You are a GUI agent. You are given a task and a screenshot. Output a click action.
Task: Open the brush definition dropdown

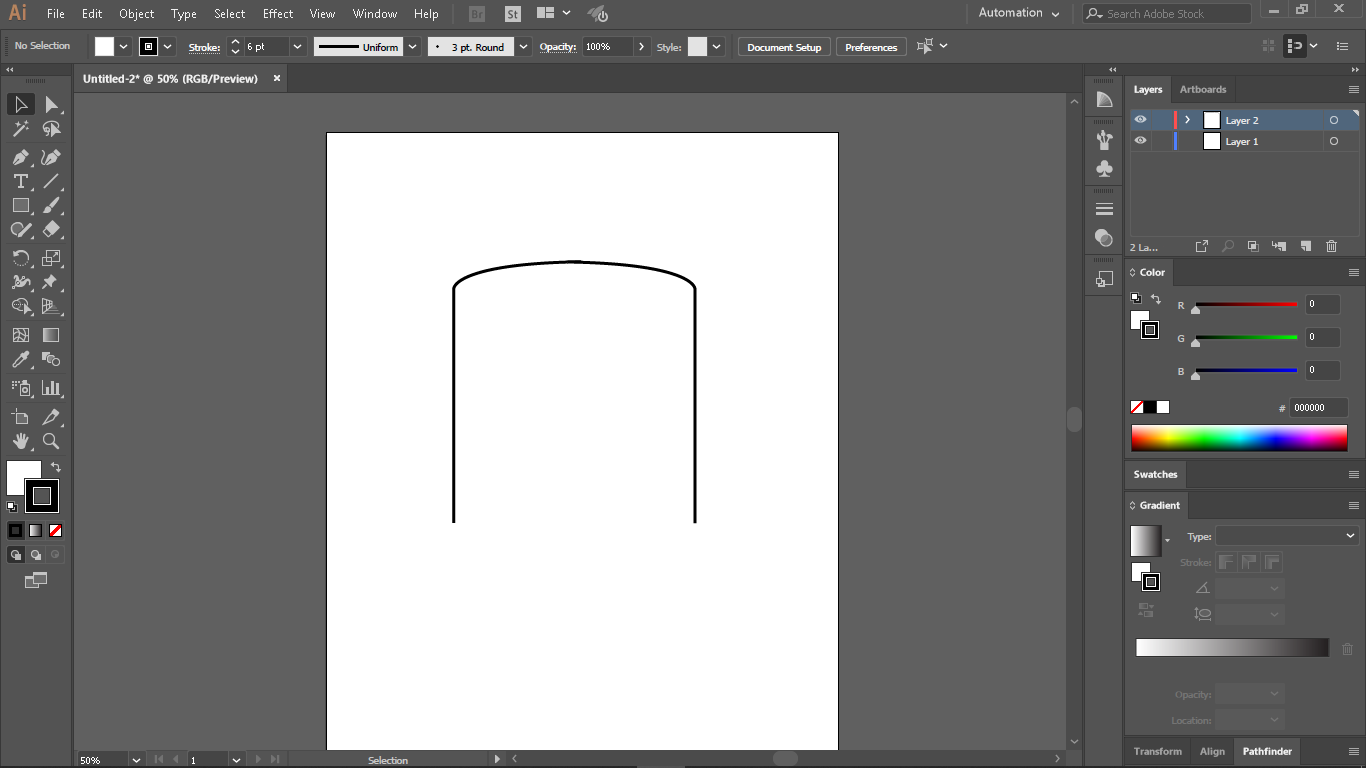click(x=523, y=47)
